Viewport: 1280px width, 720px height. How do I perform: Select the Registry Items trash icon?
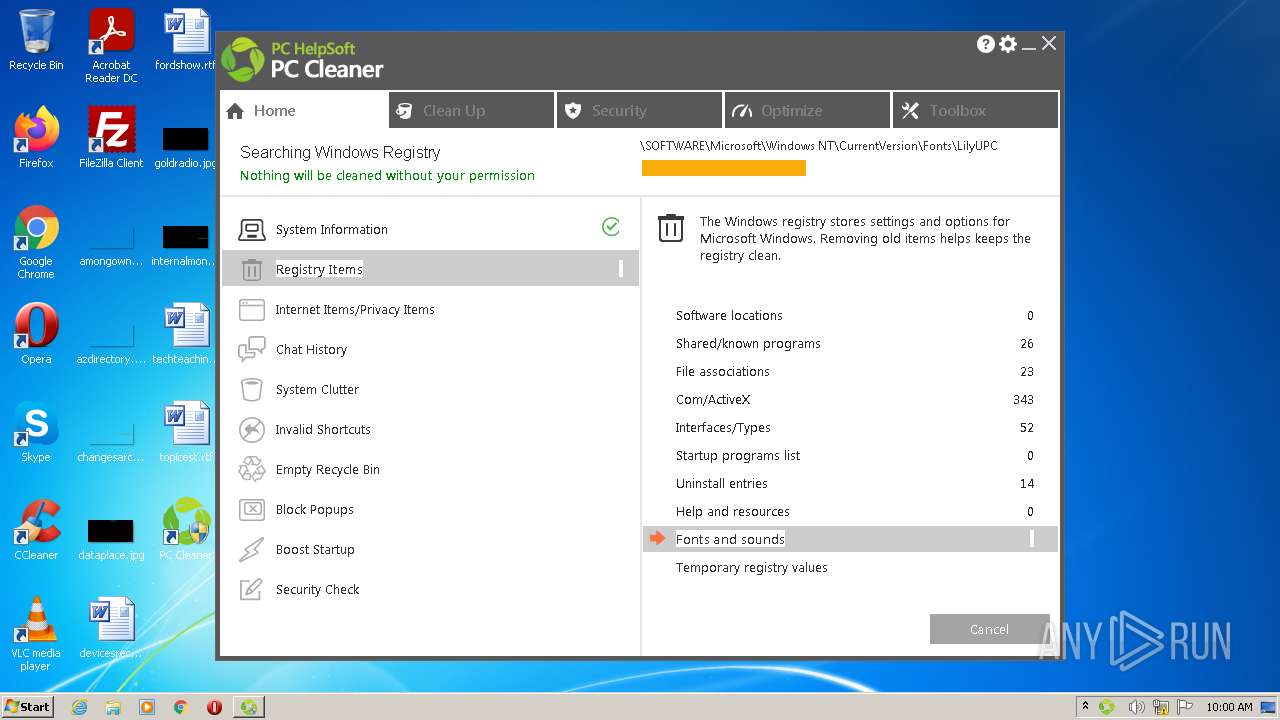pos(251,270)
